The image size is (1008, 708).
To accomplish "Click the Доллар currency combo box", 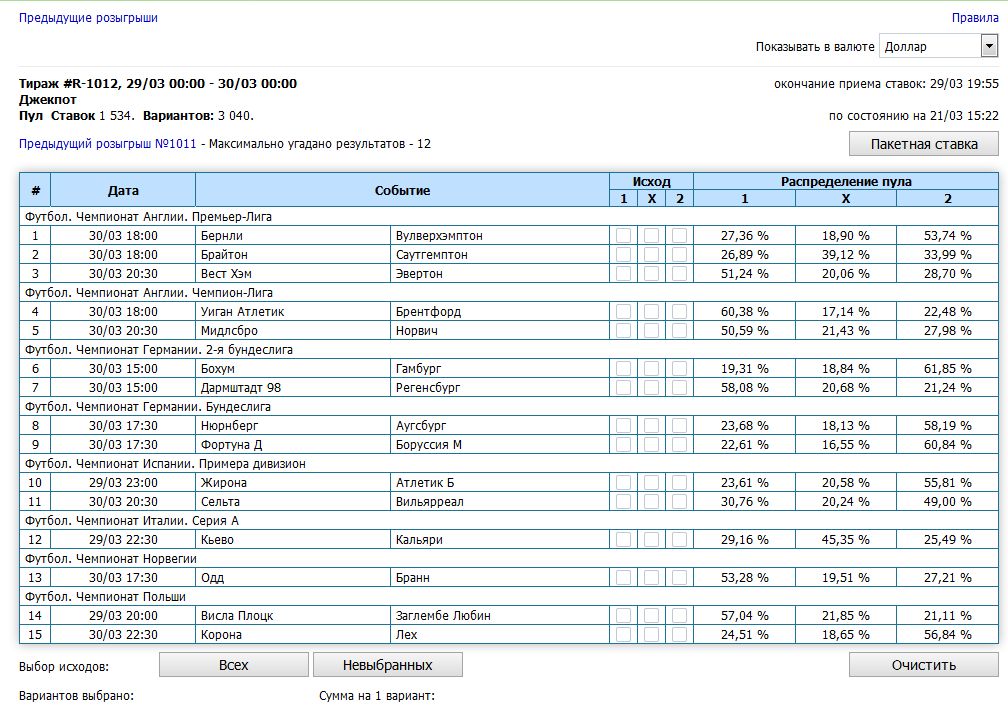I will point(929,46).
